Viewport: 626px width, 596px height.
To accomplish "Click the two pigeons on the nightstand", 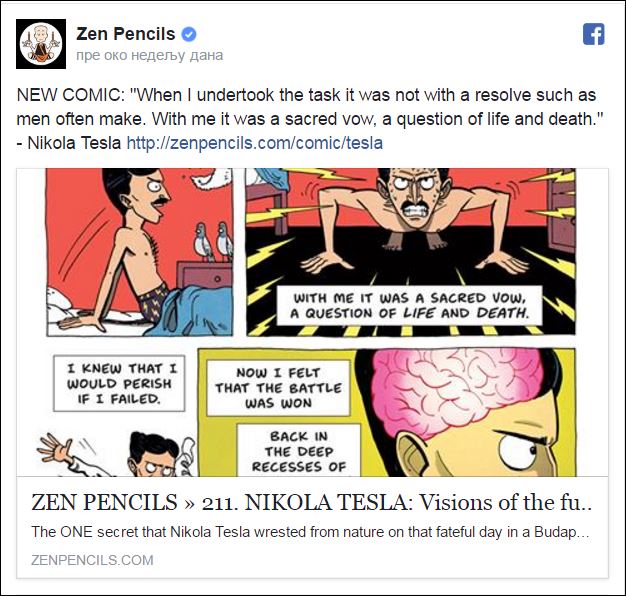I will click(x=214, y=241).
